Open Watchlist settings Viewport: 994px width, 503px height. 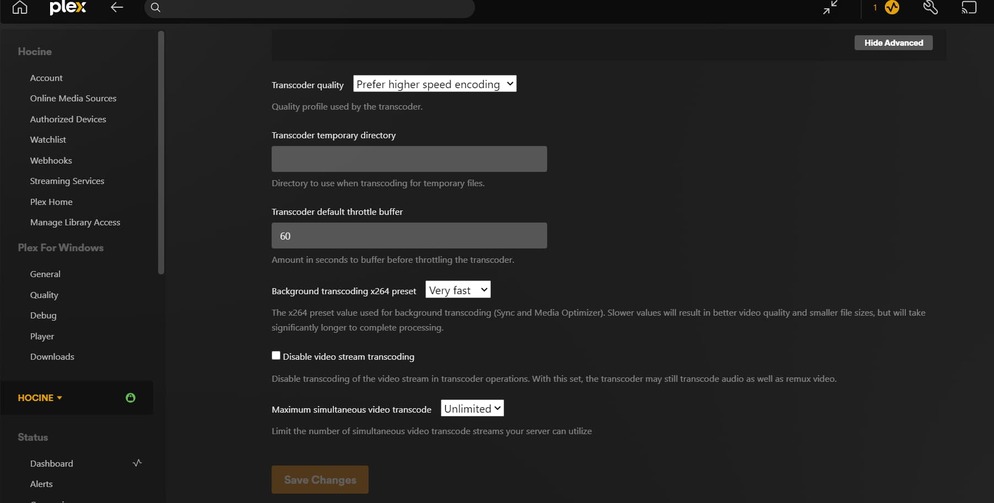click(48, 140)
